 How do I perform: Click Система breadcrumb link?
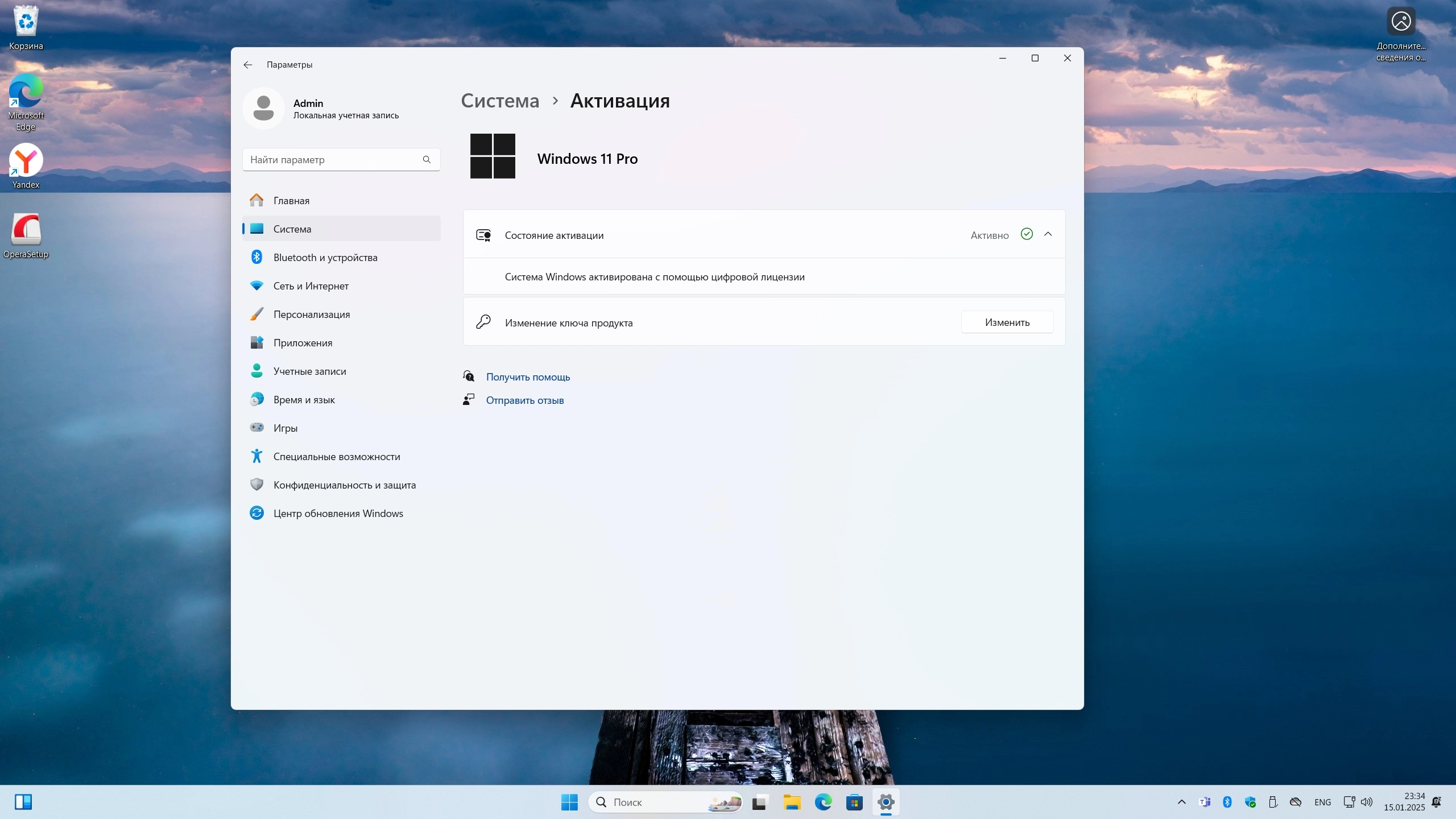pyautogui.click(x=500, y=101)
